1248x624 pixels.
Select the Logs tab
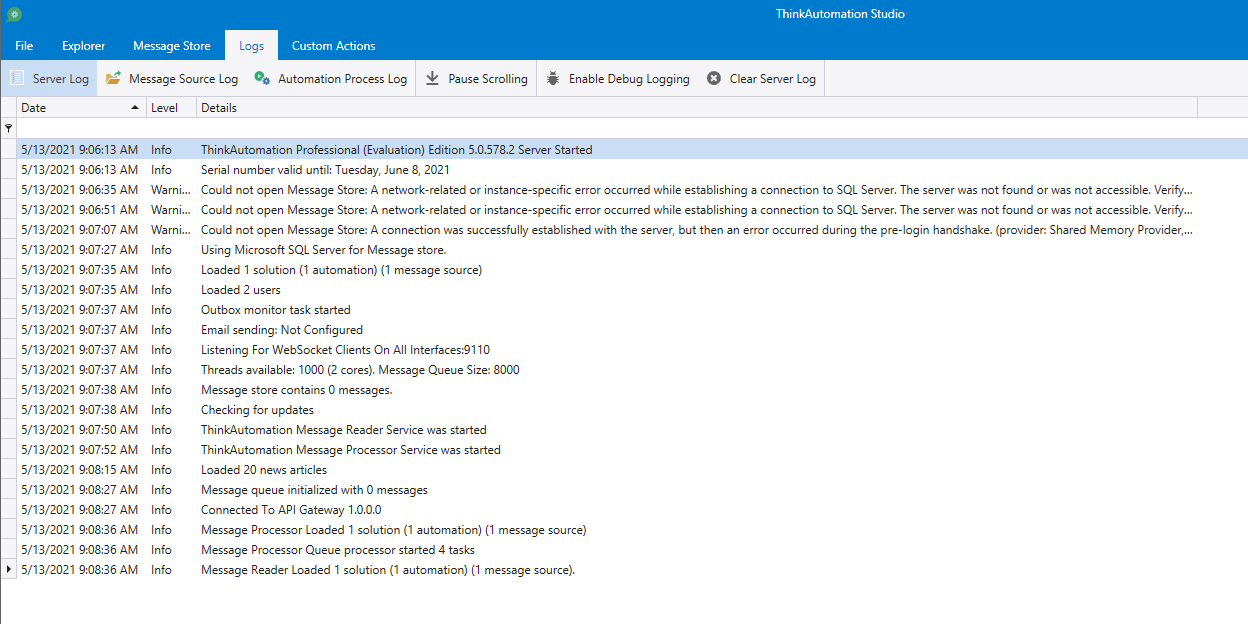(x=252, y=46)
